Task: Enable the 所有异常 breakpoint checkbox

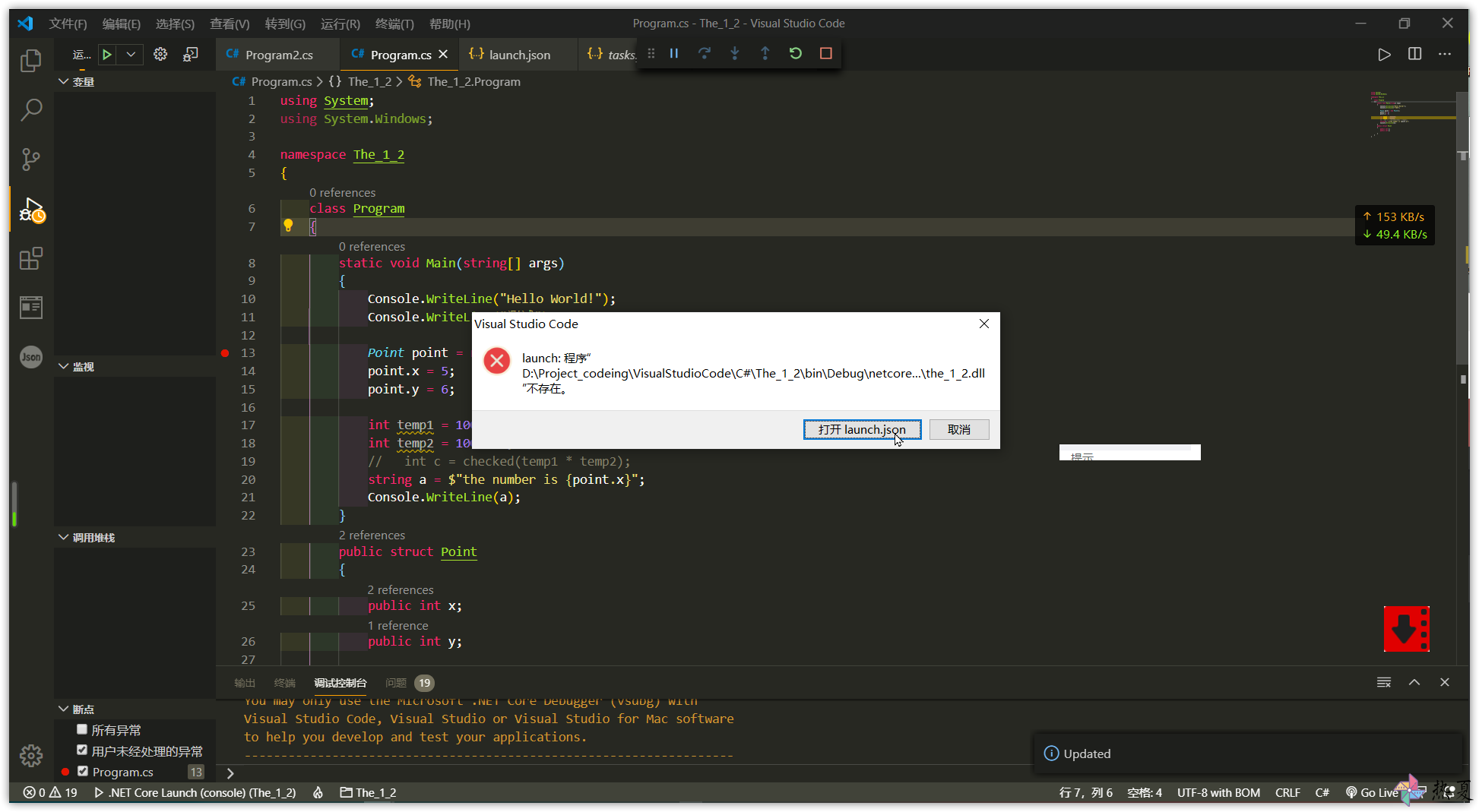Action: 82,729
